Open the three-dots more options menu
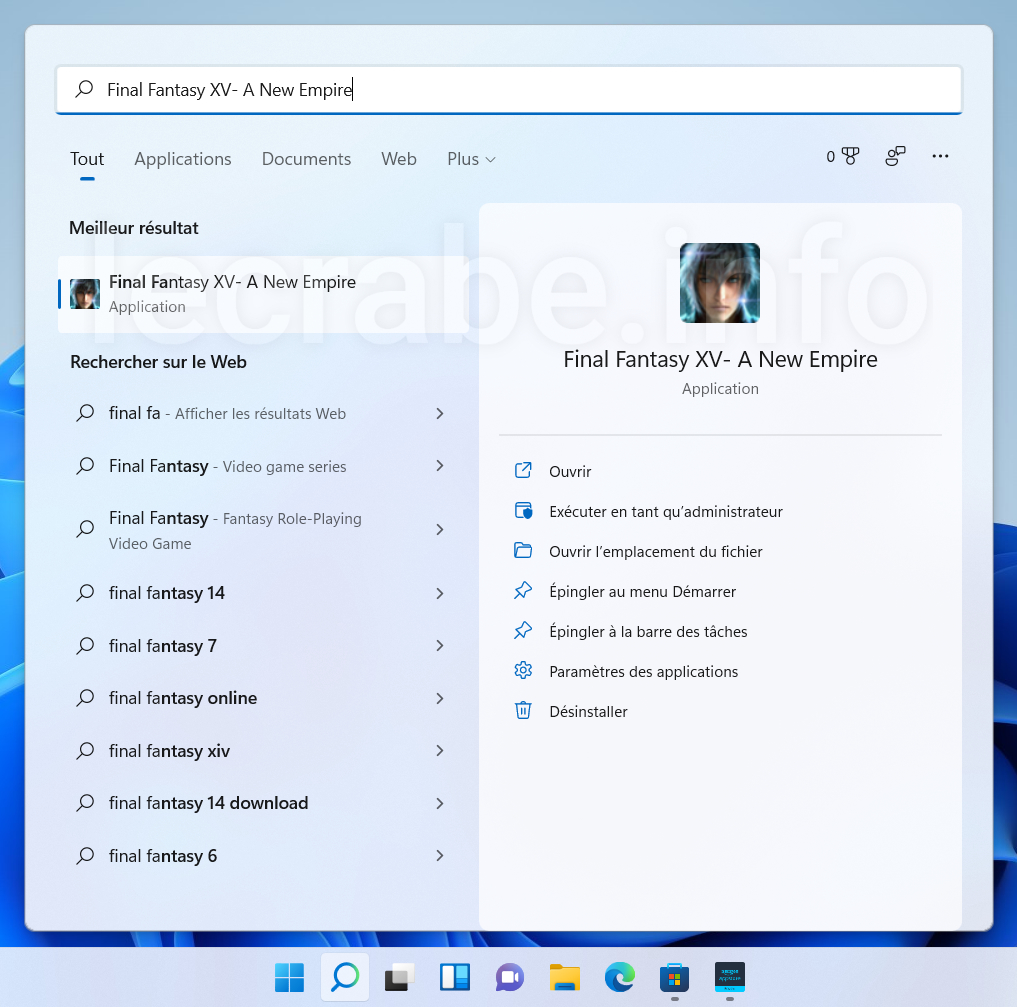The height and width of the screenshot is (1007, 1017). [940, 156]
